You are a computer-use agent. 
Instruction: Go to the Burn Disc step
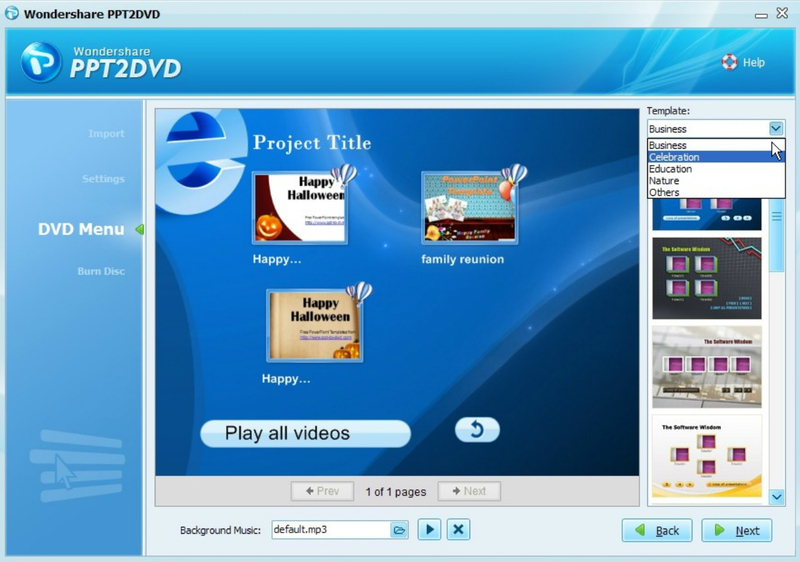coord(101,271)
